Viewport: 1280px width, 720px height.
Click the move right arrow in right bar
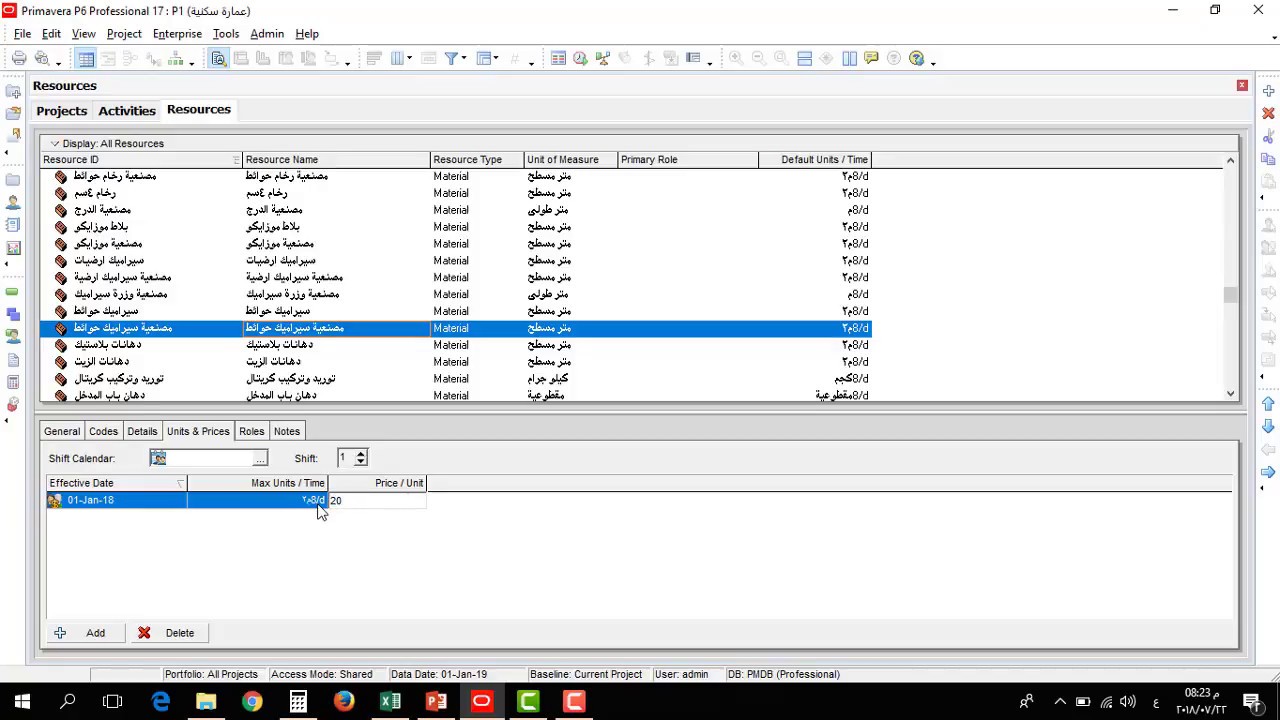[x=1268, y=471]
